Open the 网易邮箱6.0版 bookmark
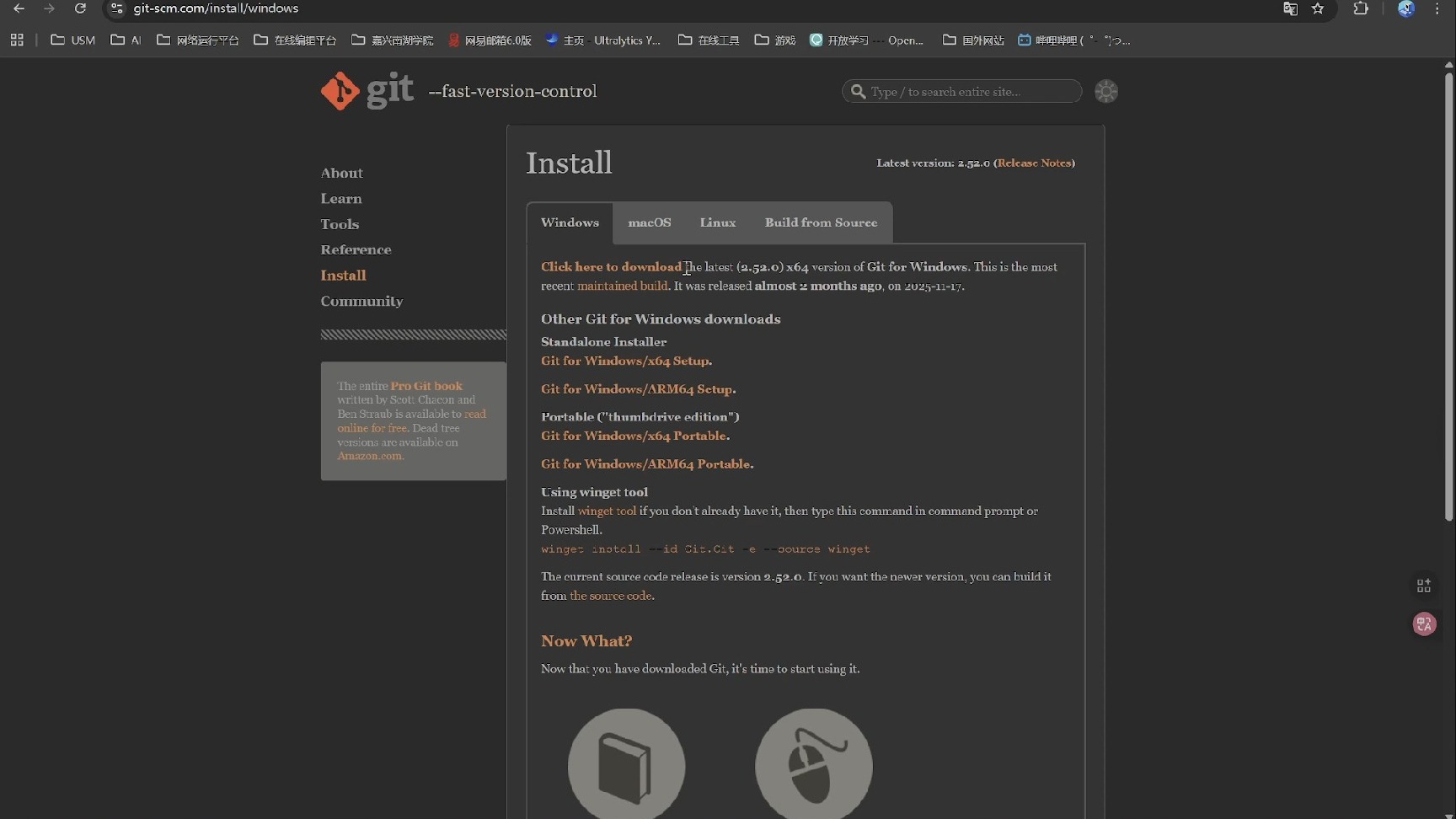The width and height of the screenshot is (1456, 819). tap(490, 40)
